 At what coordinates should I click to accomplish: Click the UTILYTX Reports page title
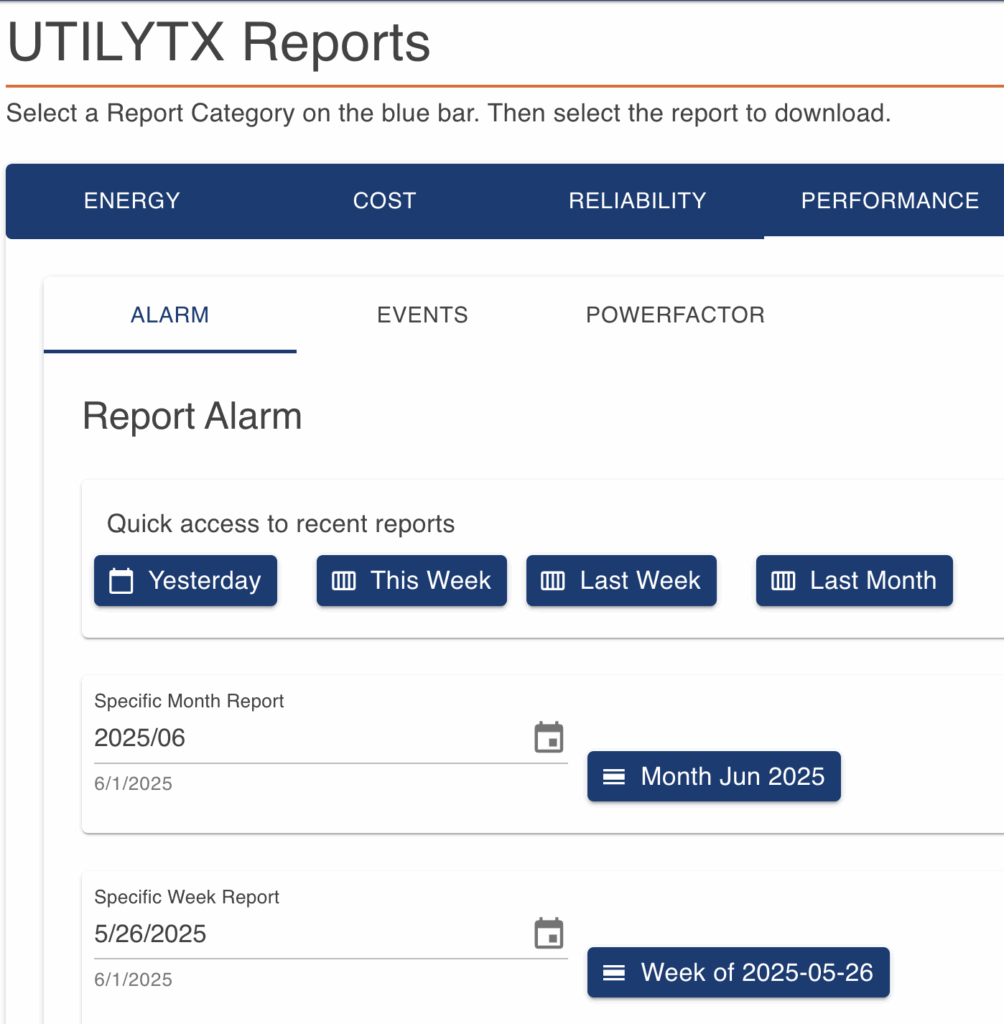click(x=218, y=43)
